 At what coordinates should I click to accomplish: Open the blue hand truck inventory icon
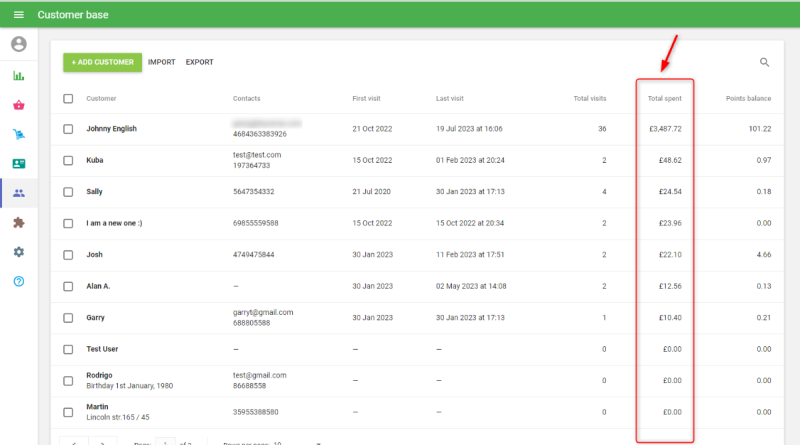(18, 134)
